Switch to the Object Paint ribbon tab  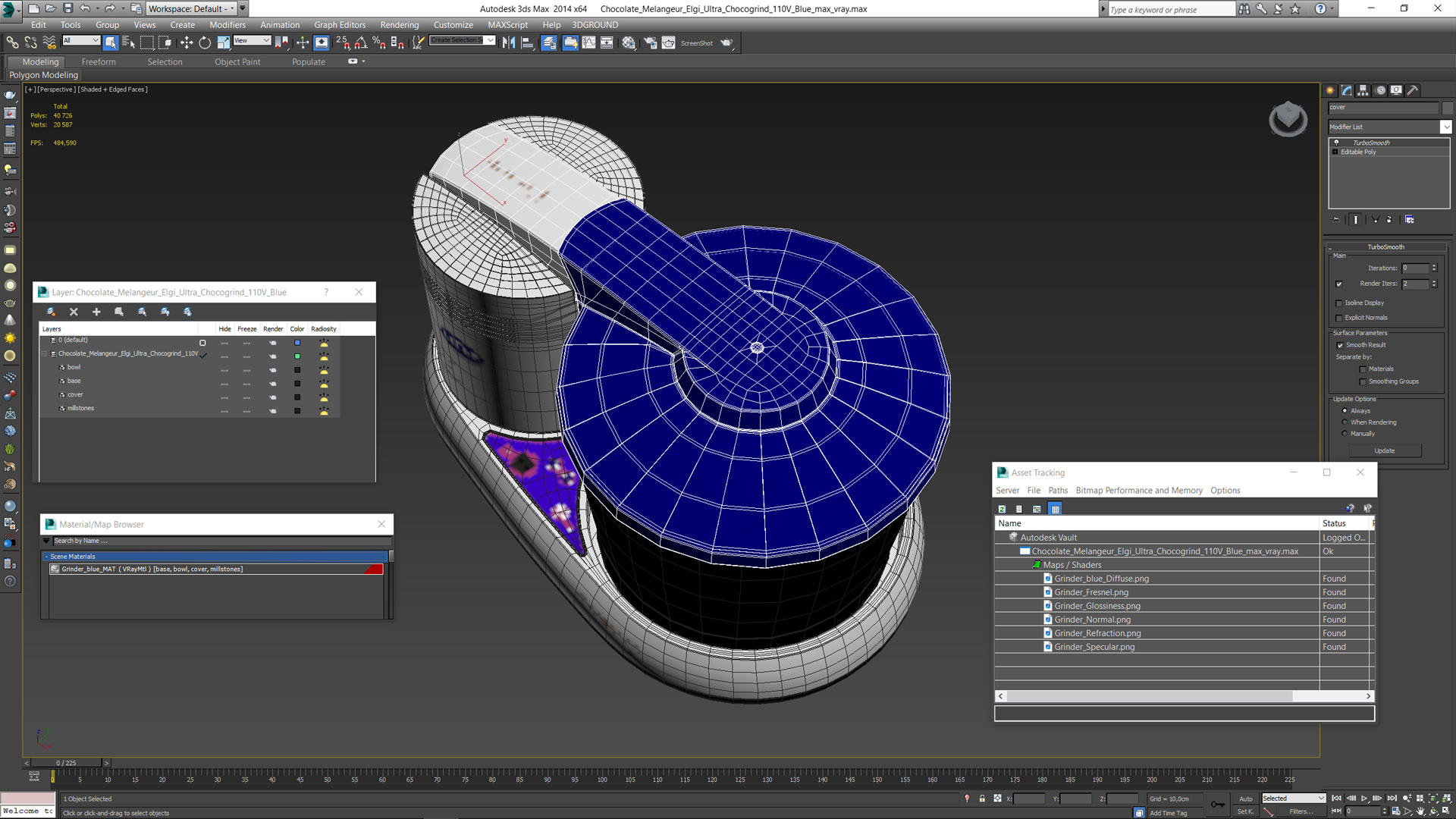click(x=237, y=62)
